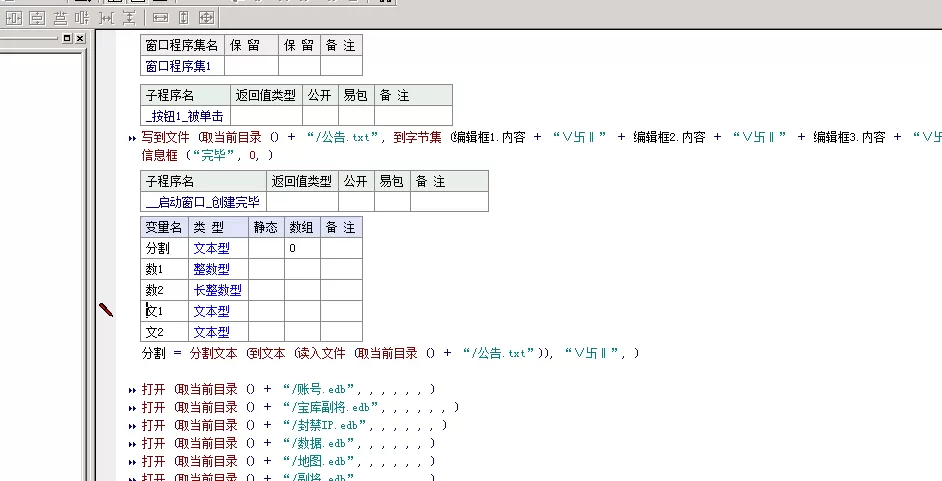Select the variable name 分割
The image size is (942, 481).
164,248
